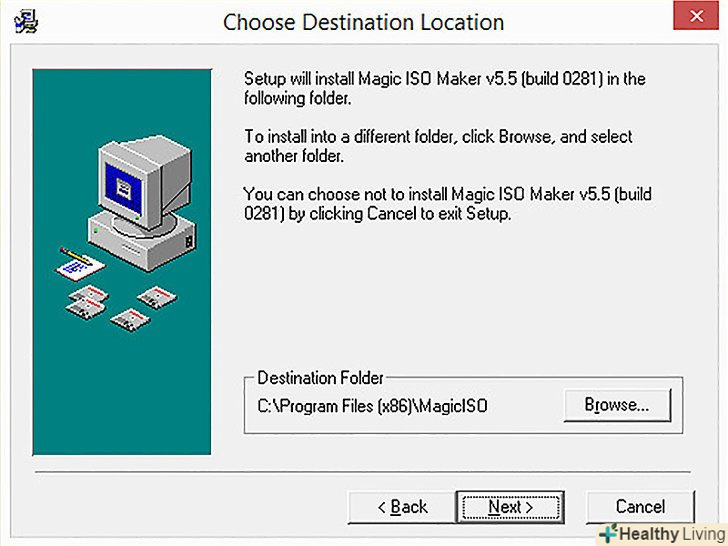Open the Browse... folder picker
Image resolution: width=728 pixels, height=546 pixels.
click(617, 405)
